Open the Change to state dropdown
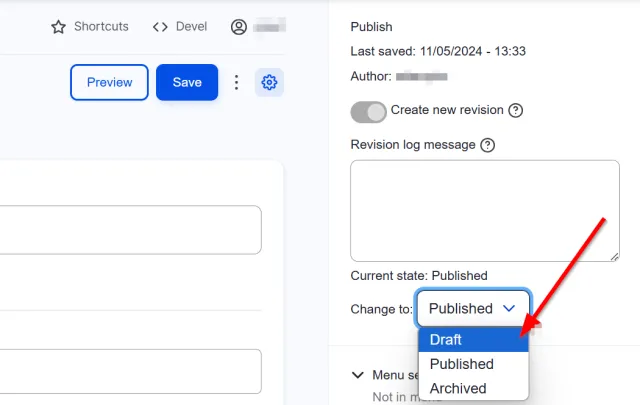640x405 pixels. [472, 309]
